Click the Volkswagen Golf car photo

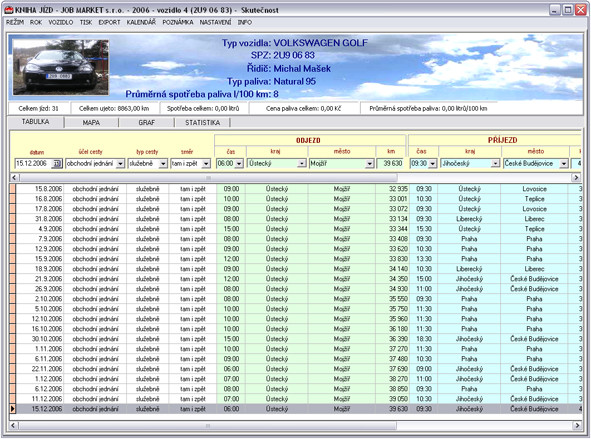(61, 67)
